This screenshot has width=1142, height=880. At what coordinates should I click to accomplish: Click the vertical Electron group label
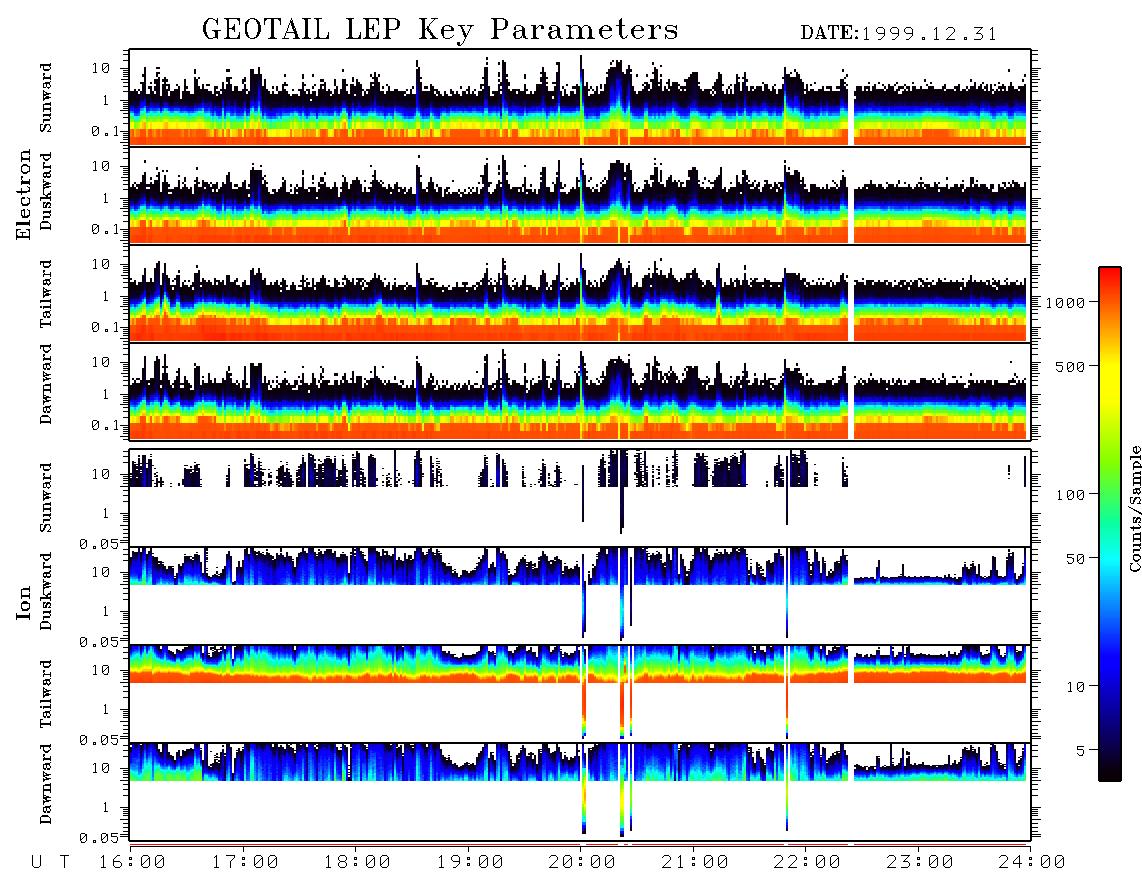[x=23, y=195]
